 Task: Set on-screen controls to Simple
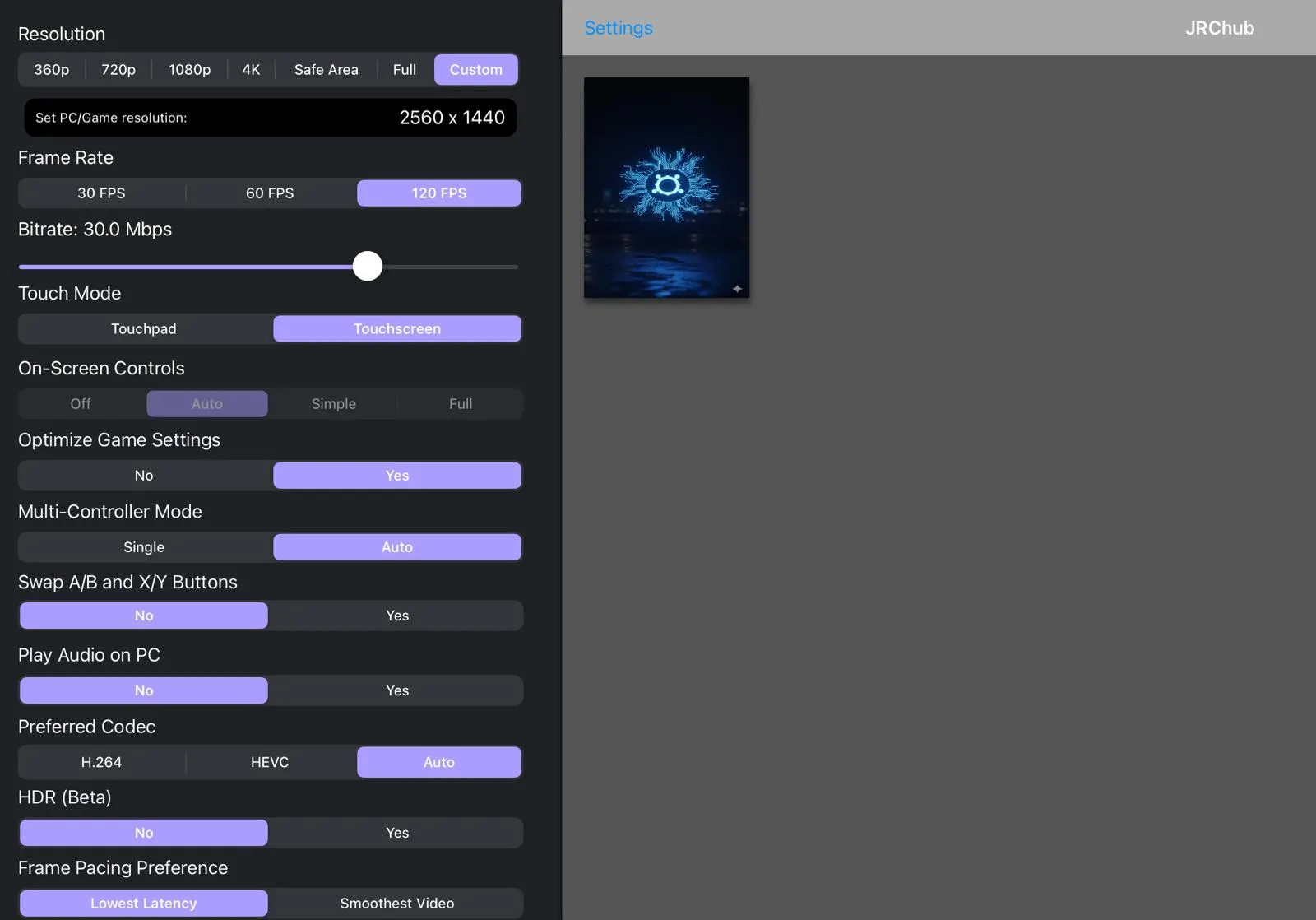coord(334,404)
